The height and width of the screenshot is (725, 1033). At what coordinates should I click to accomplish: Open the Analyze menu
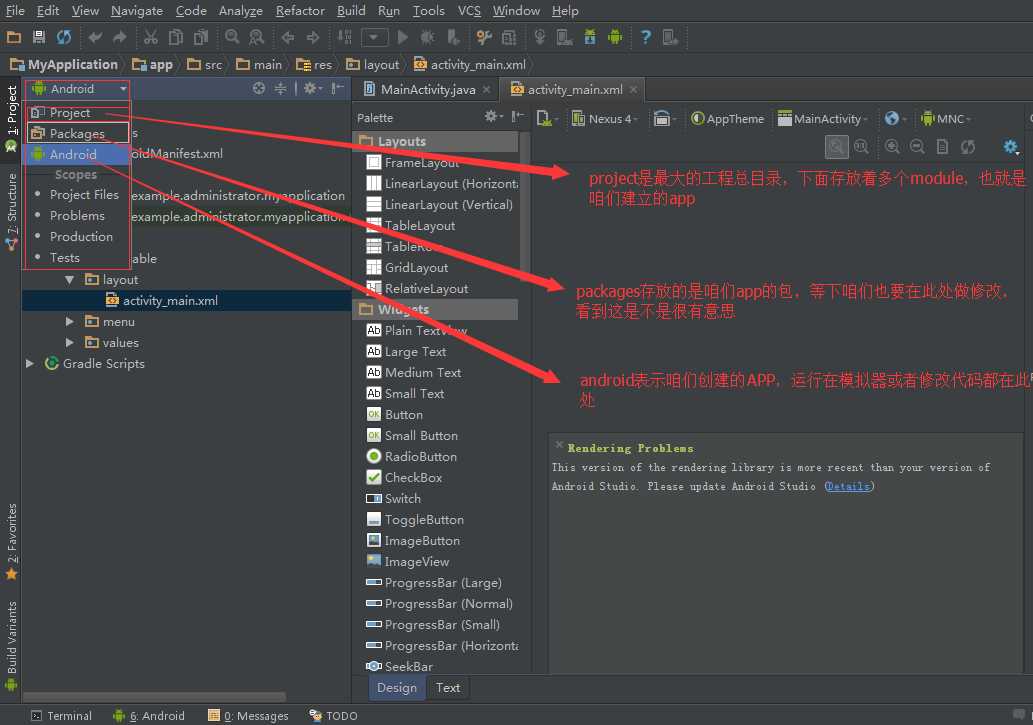[x=240, y=11]
